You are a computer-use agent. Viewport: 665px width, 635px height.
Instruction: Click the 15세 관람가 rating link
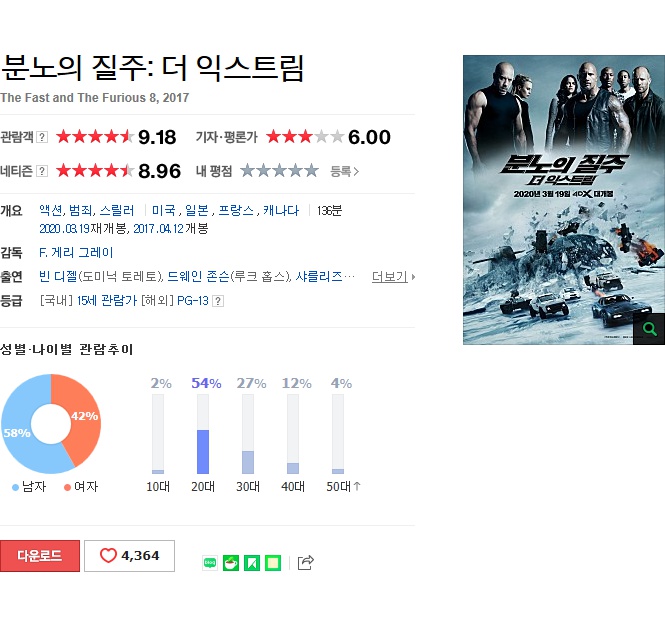(107, 301)
